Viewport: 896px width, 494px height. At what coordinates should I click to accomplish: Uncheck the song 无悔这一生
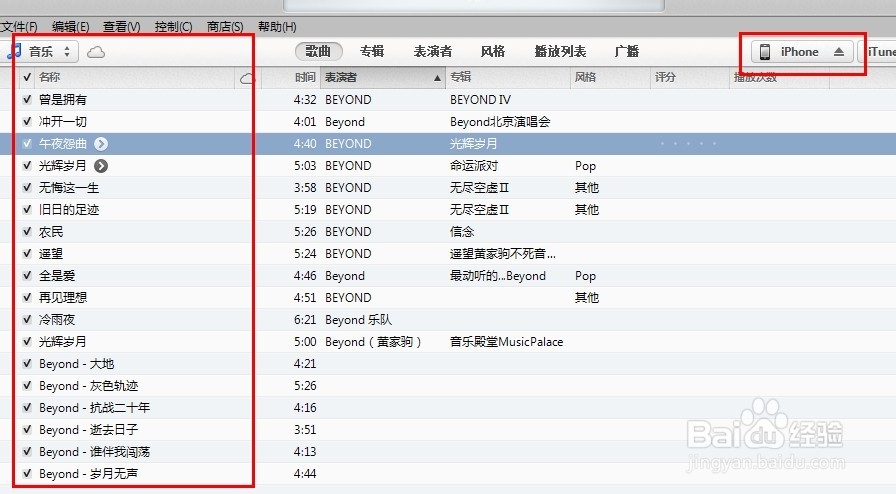pos(27,188)
